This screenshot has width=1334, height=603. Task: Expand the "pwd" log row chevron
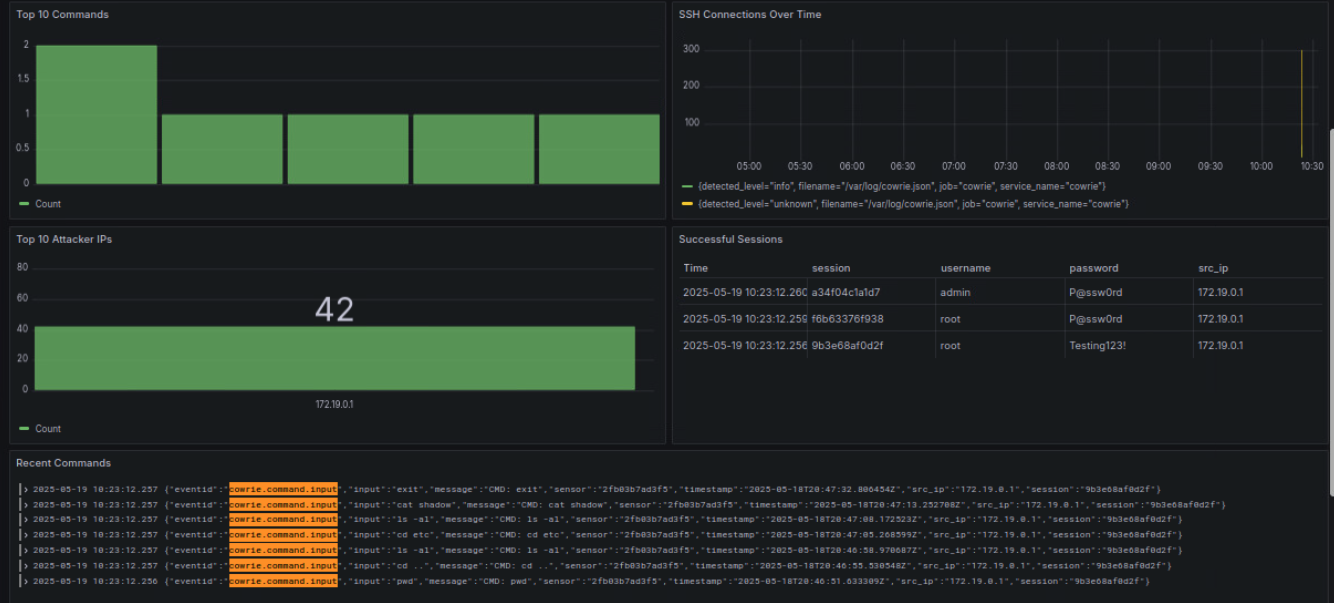26,581
